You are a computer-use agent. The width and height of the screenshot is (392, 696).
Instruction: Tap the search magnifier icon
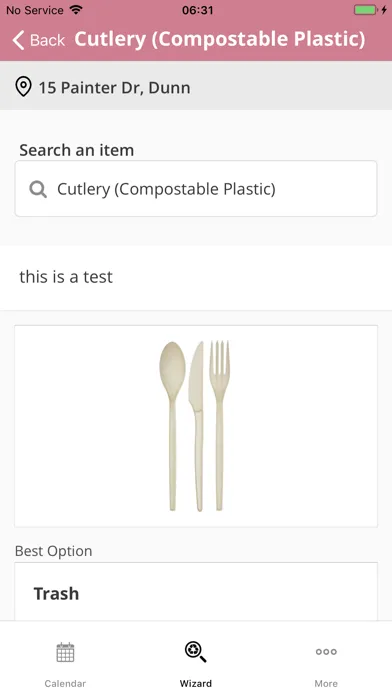[38, 190]
